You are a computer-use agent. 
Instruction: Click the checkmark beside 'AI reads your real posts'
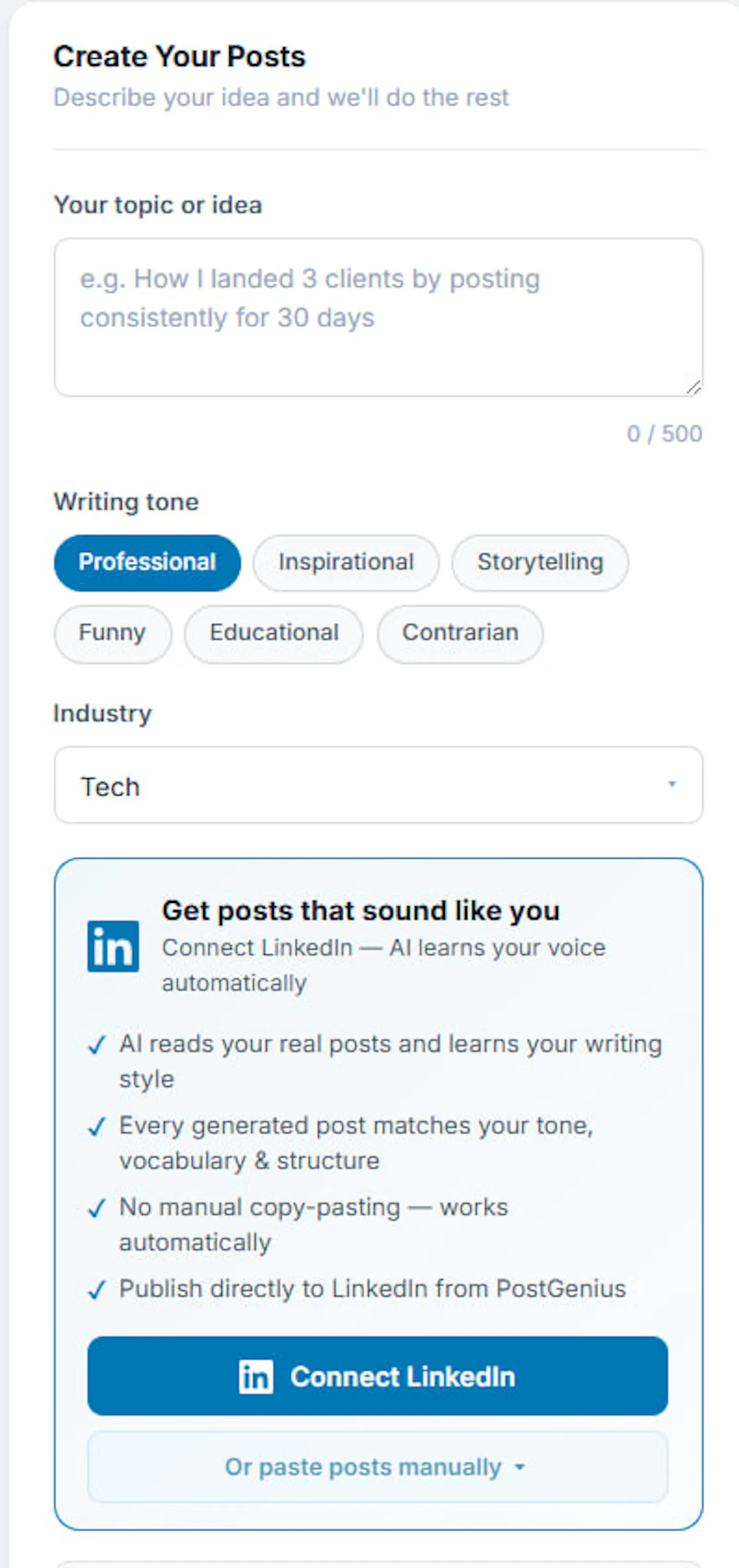(x=97, y=1045)
